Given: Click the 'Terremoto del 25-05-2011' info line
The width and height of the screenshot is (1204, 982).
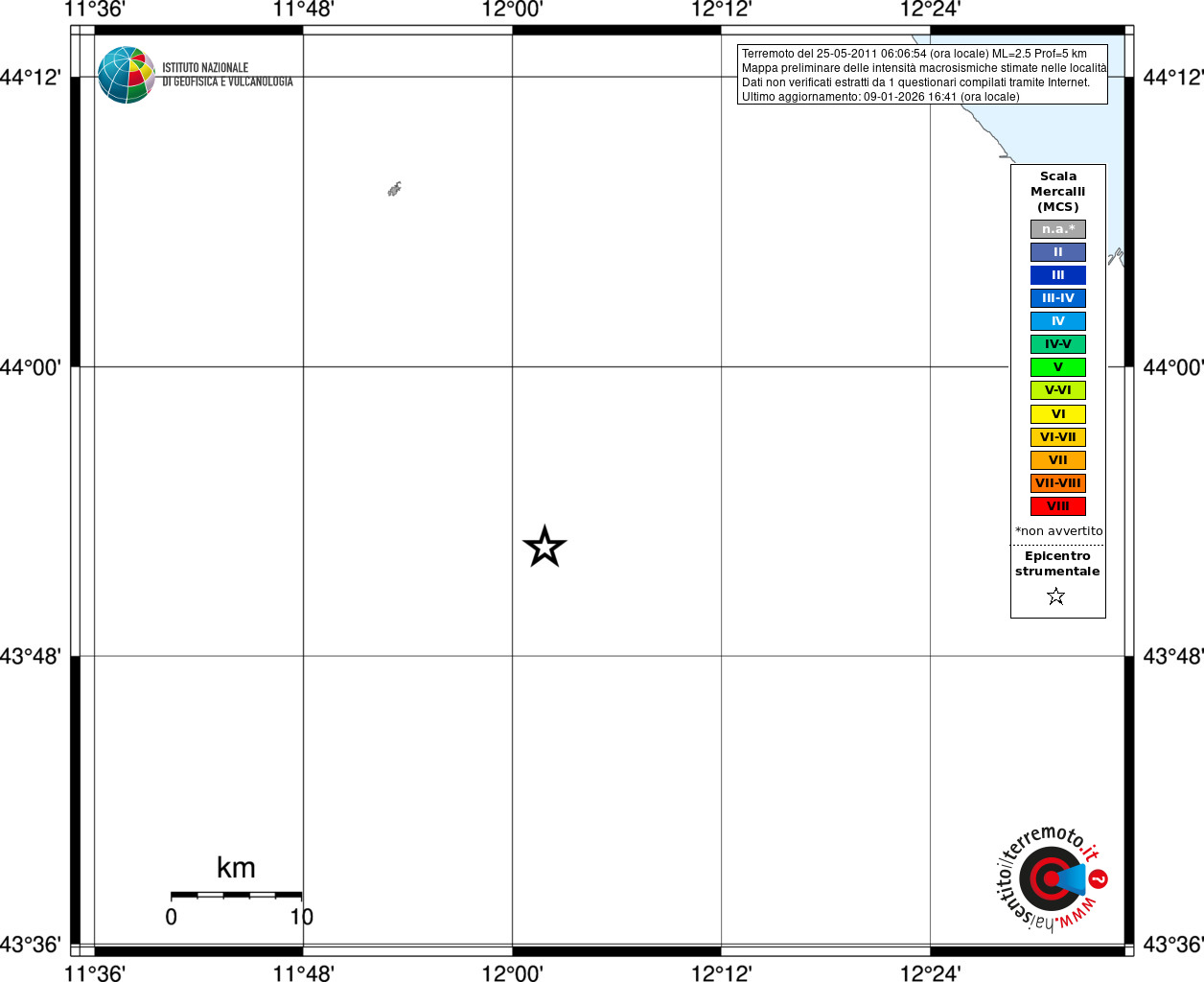Looking at the screenshot, I should tap(915, 54).
